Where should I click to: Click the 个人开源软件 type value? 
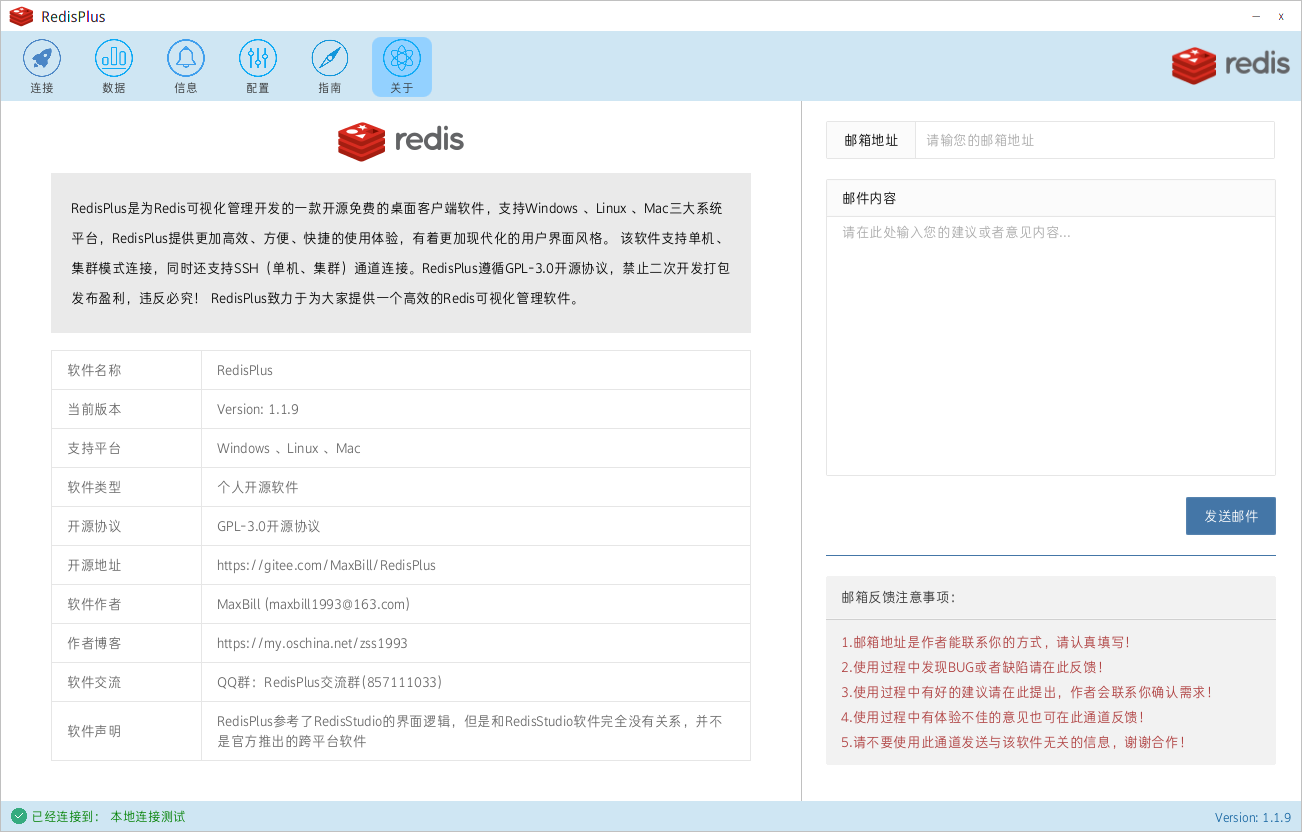point(258,487)
